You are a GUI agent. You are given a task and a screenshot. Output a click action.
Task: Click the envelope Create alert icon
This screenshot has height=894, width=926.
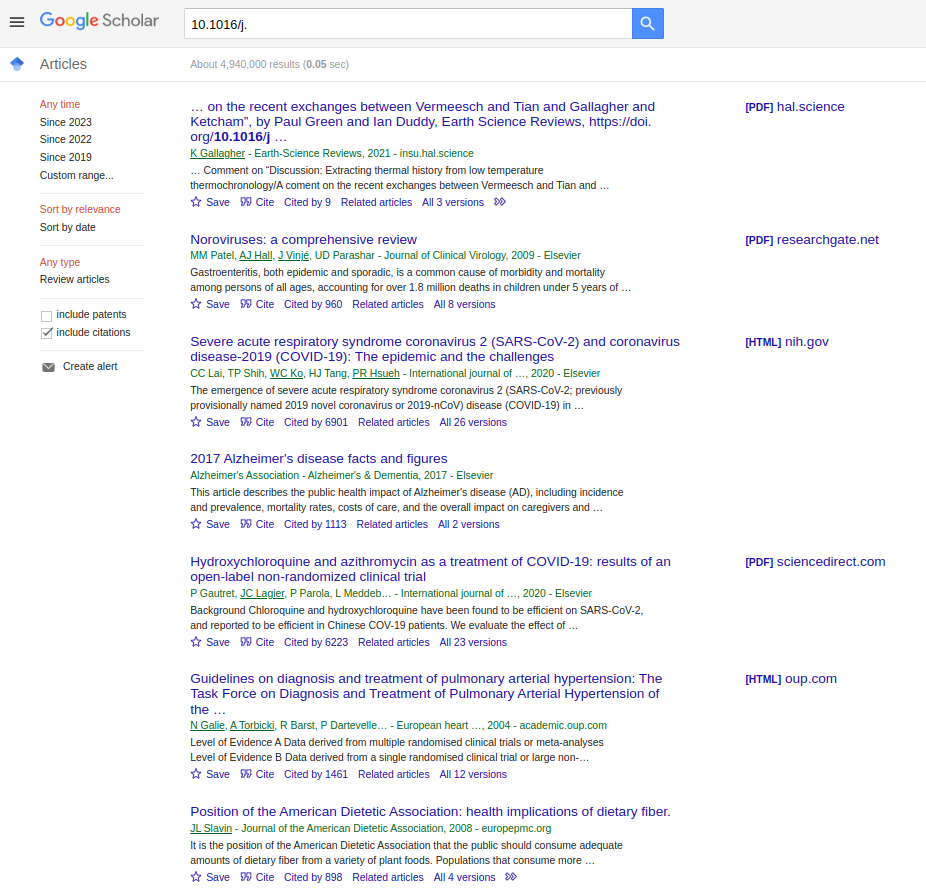[48, 367]
